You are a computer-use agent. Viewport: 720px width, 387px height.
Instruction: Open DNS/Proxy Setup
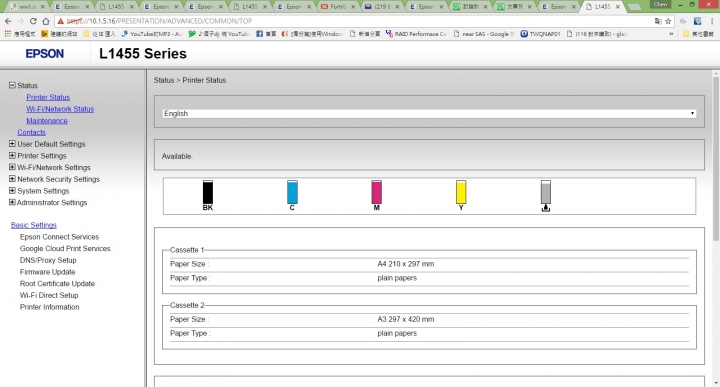[48, 260]
